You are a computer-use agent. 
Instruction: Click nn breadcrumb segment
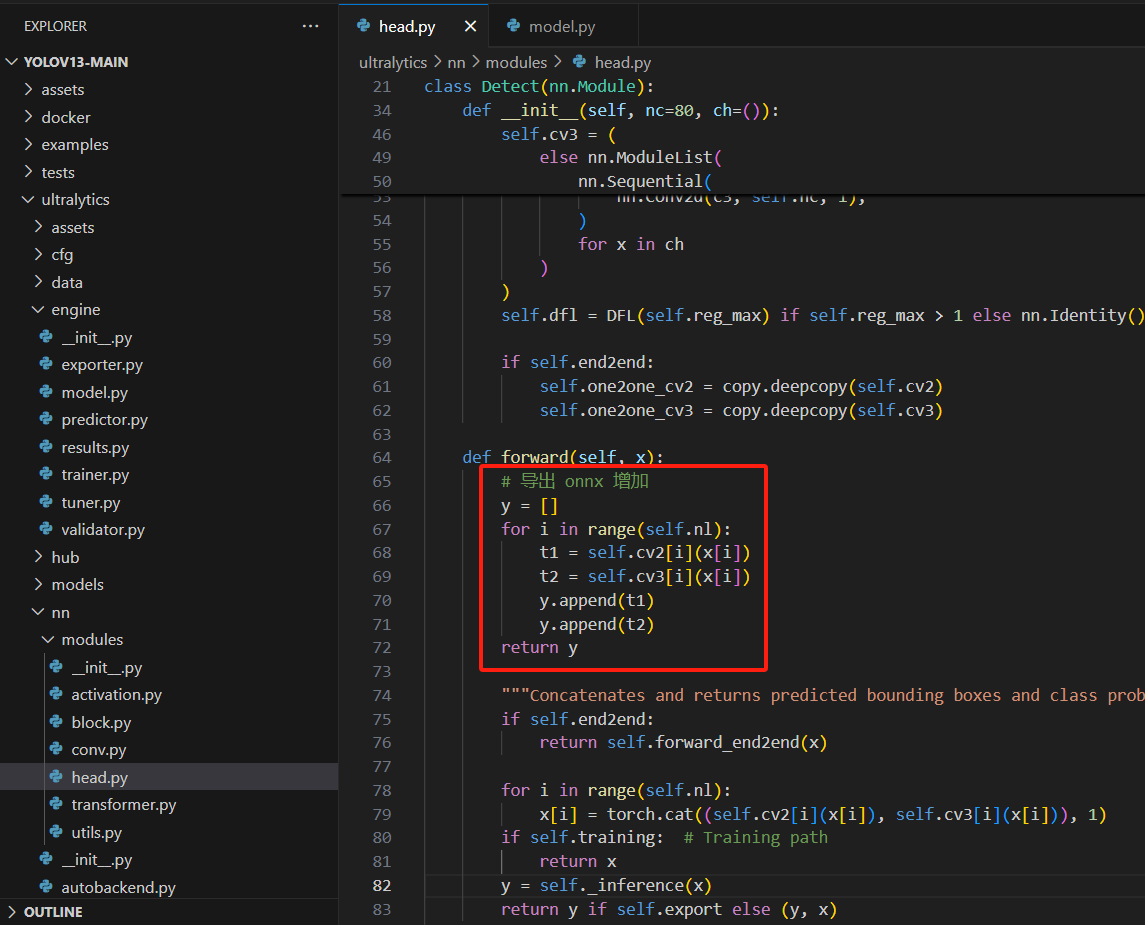pyautogui.click(x=456, y=63)
